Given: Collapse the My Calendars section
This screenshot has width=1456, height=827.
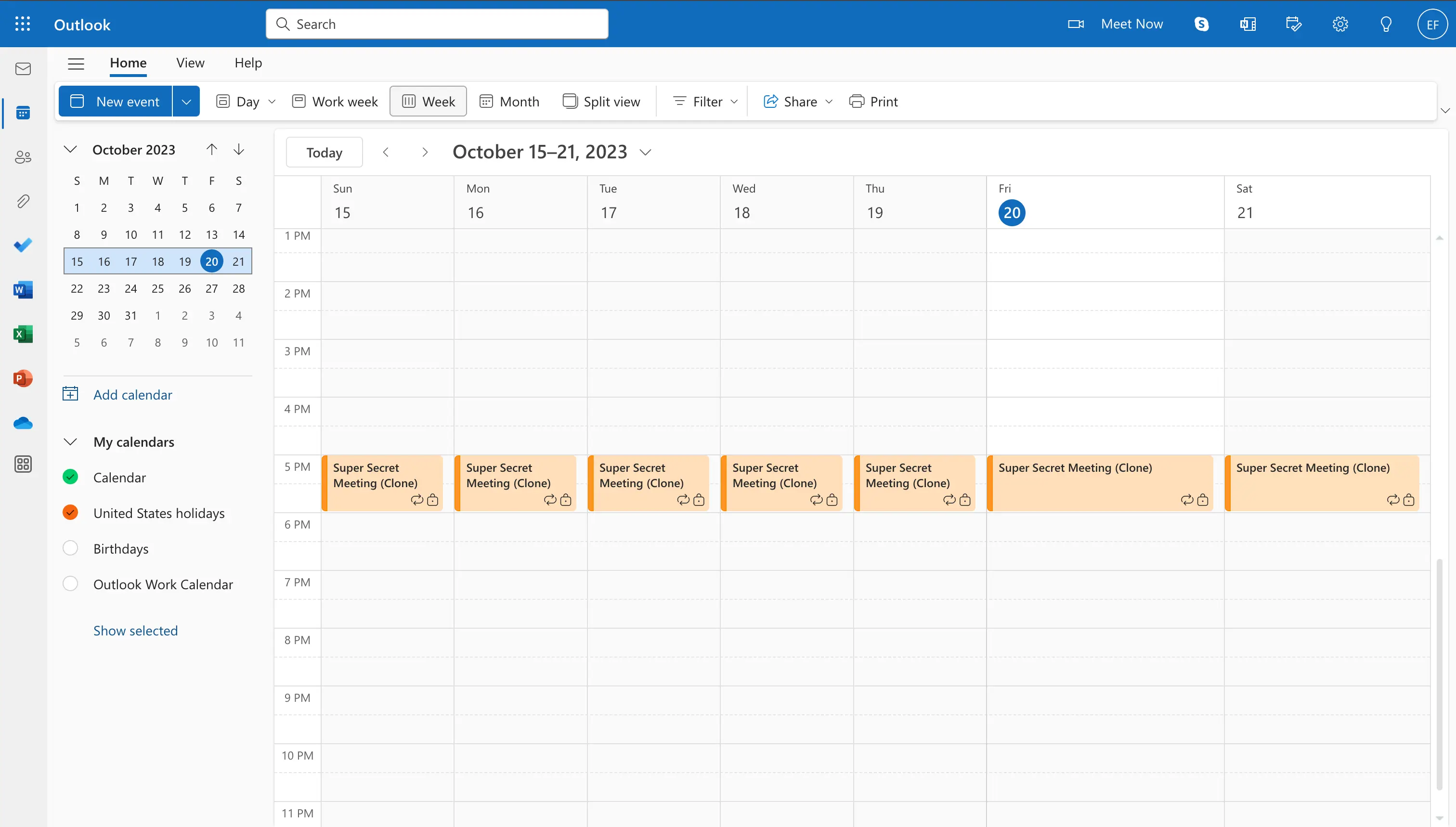Looking at the screenshot, I should (x=69, y=441).
